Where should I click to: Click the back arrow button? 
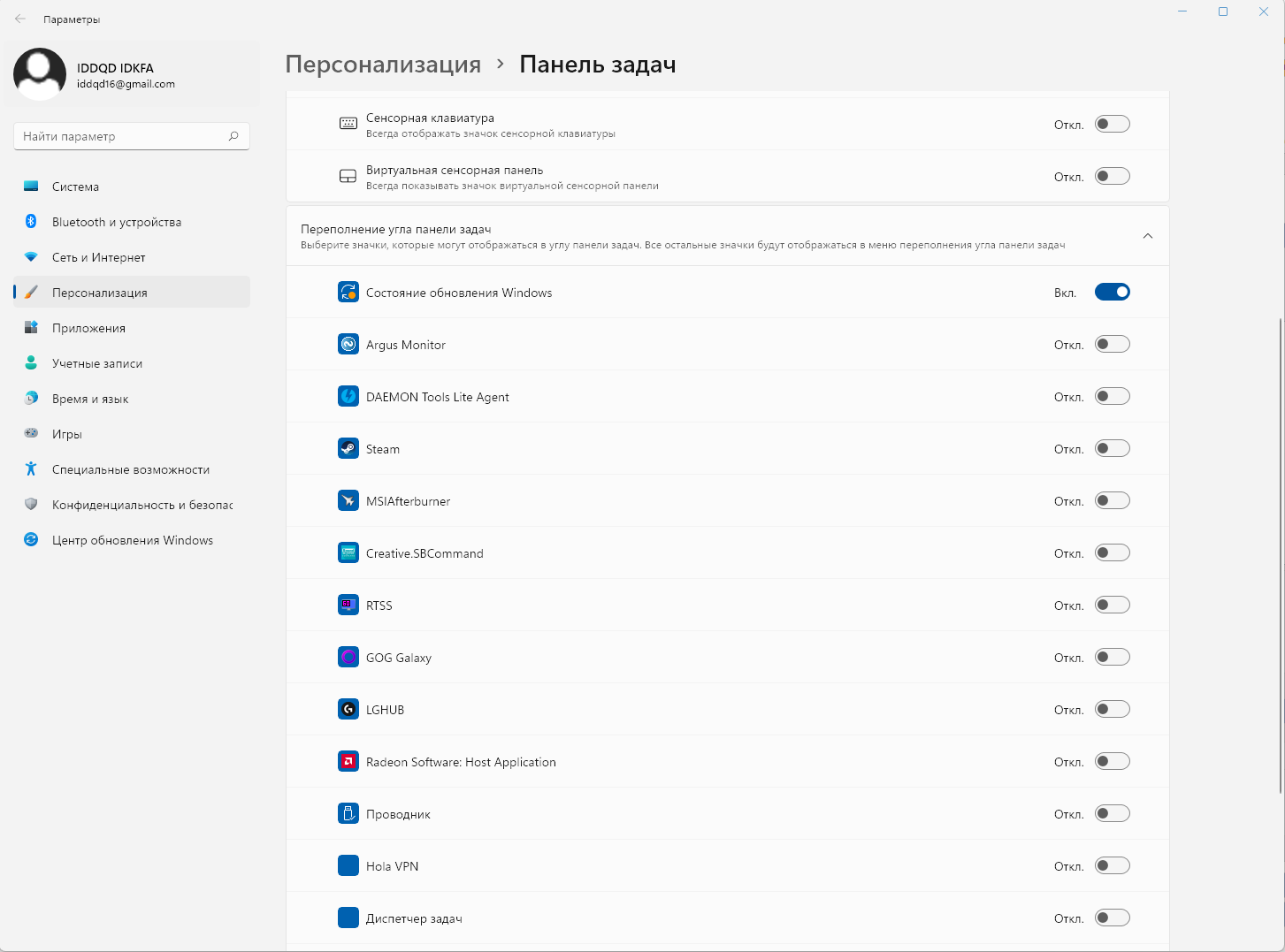(20, 19)
